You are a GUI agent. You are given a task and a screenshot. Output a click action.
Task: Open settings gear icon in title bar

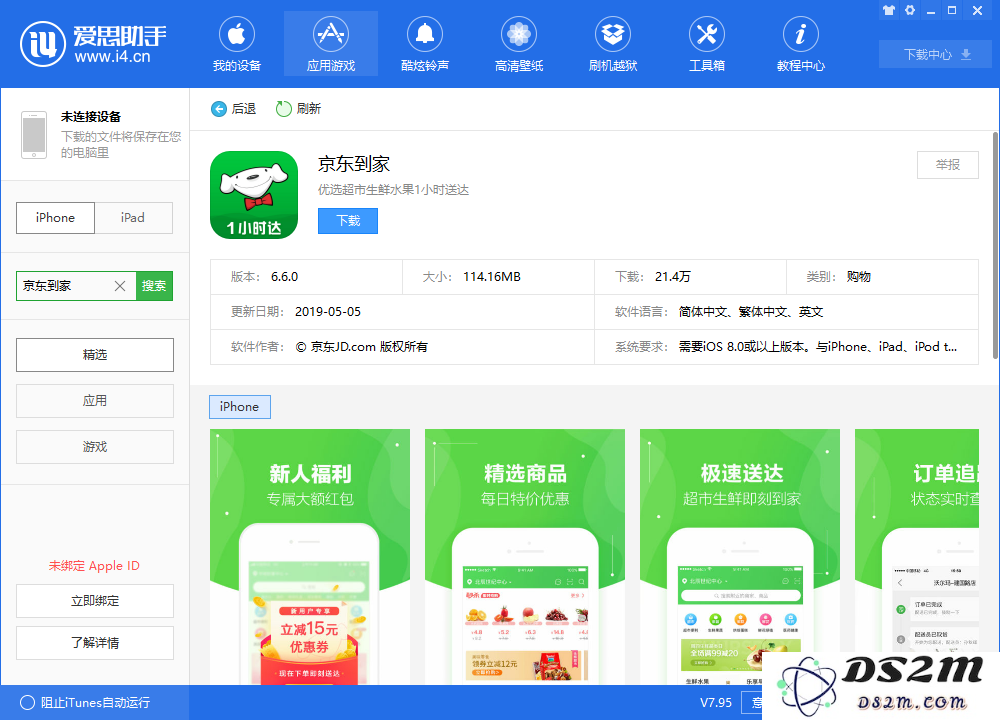[910, 10]
